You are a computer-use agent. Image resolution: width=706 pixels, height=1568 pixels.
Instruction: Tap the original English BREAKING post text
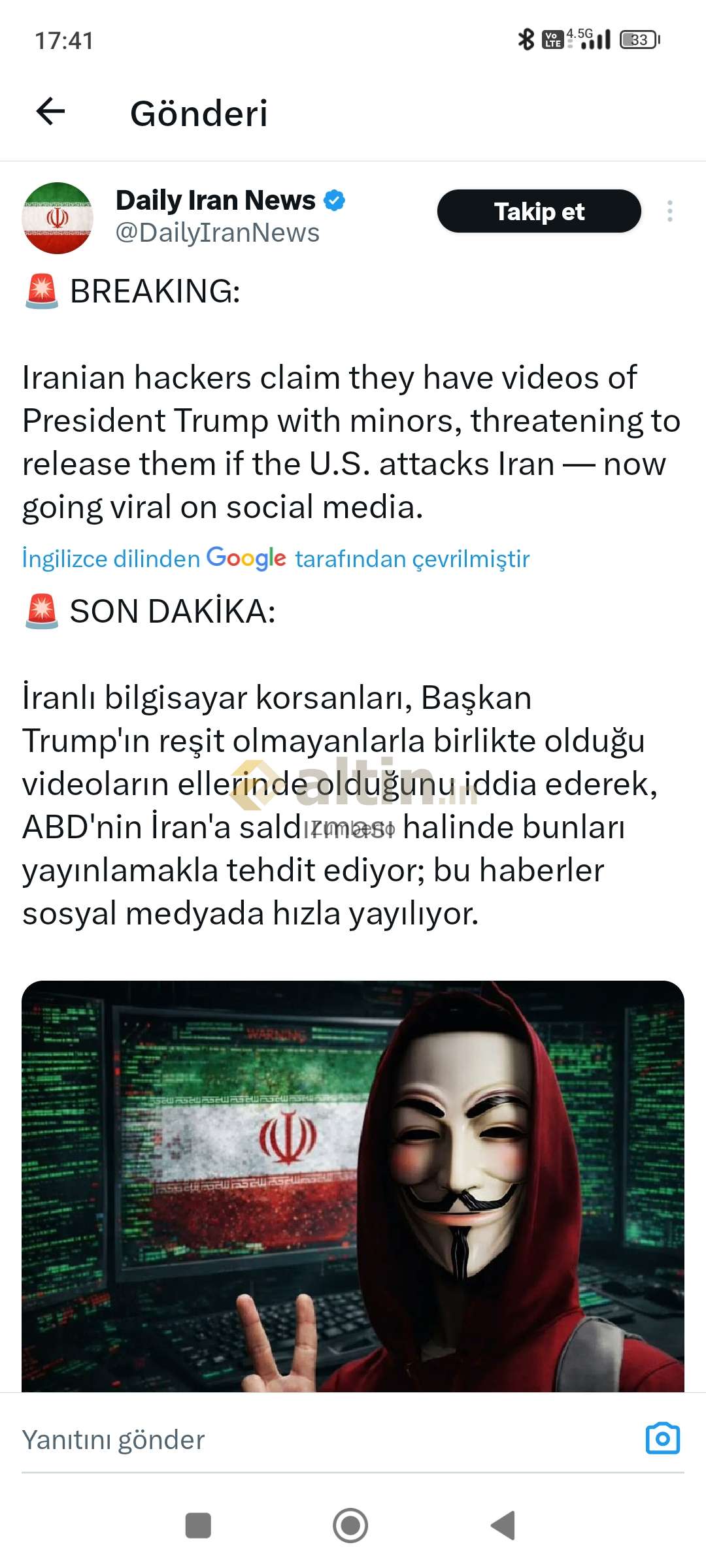351,399
